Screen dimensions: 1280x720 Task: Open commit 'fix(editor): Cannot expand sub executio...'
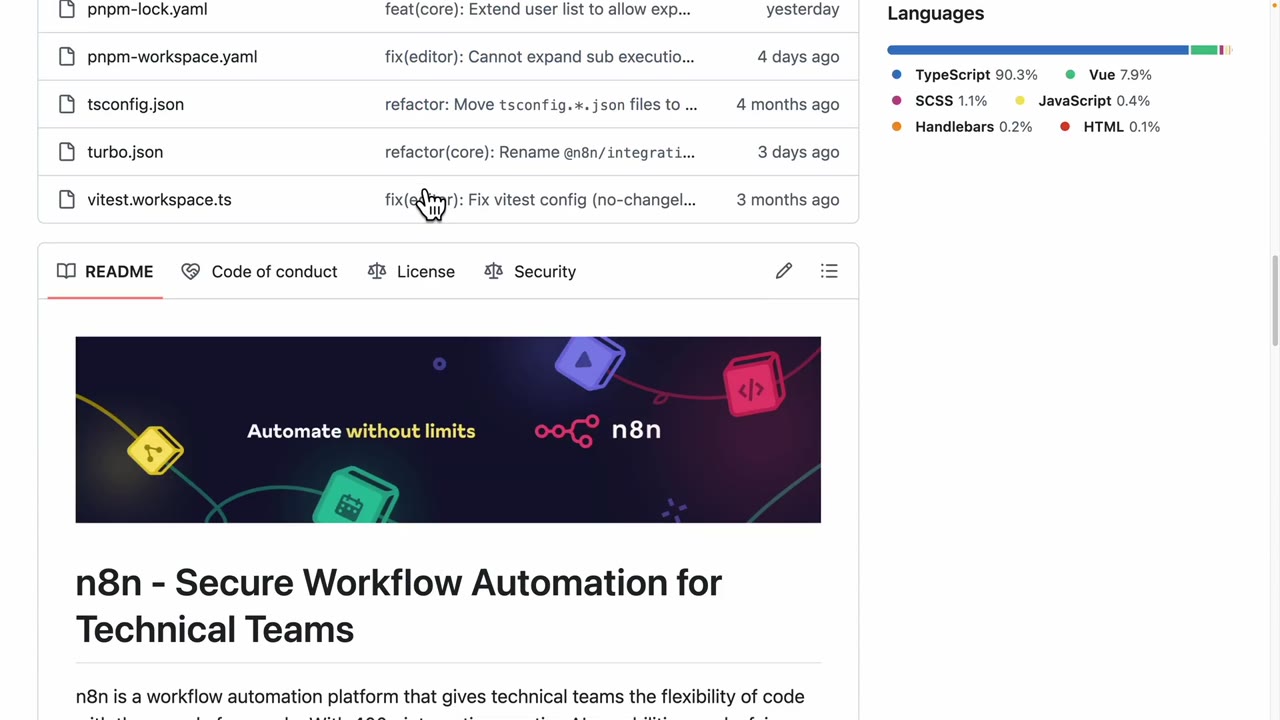(x=539, y=57)
